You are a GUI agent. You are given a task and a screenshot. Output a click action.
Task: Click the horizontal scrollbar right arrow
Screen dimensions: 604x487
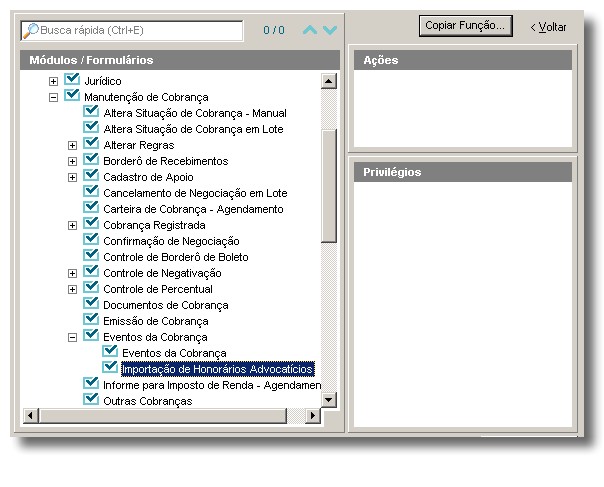pos(313,416)
